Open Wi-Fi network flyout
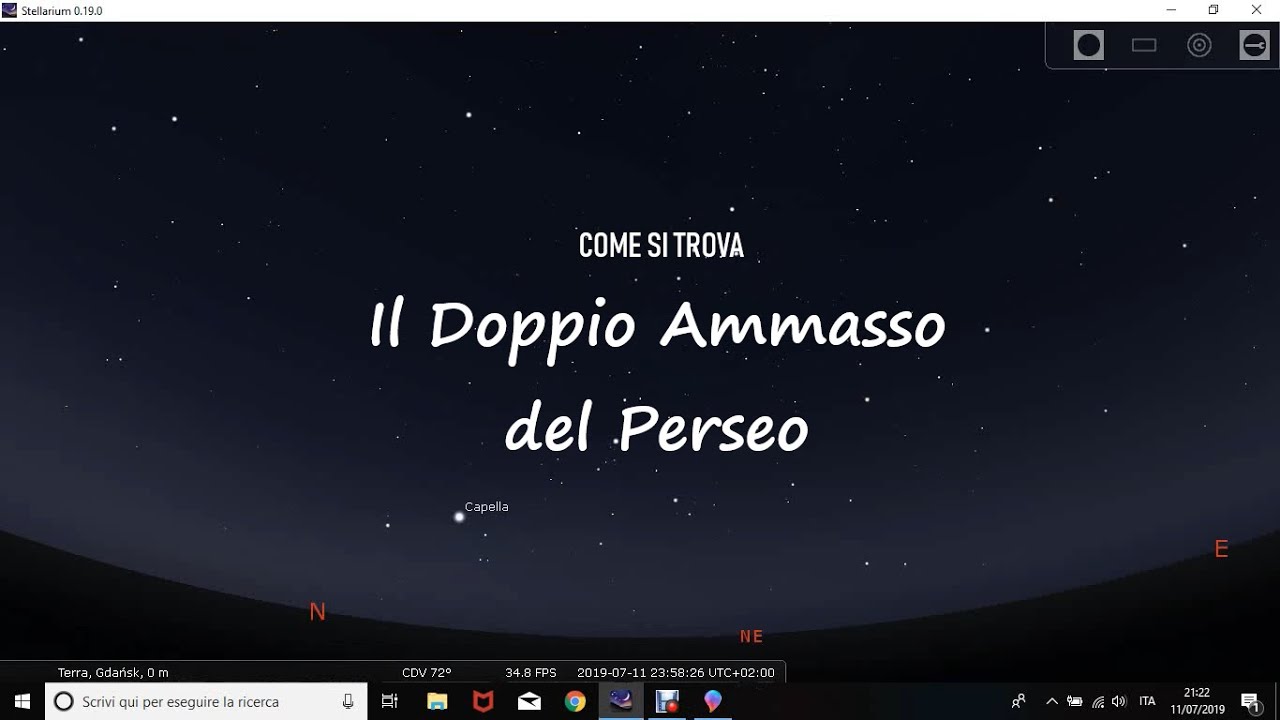Screen dimensions: 1280x720 click(x=1098, y=702)
